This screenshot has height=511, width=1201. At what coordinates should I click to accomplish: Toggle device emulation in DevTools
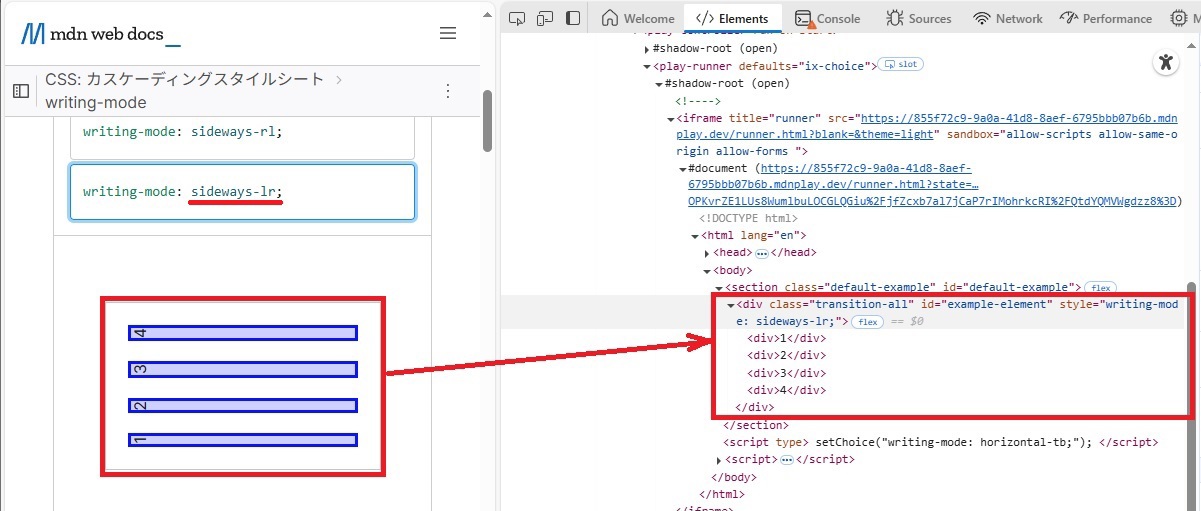[545, 18]
